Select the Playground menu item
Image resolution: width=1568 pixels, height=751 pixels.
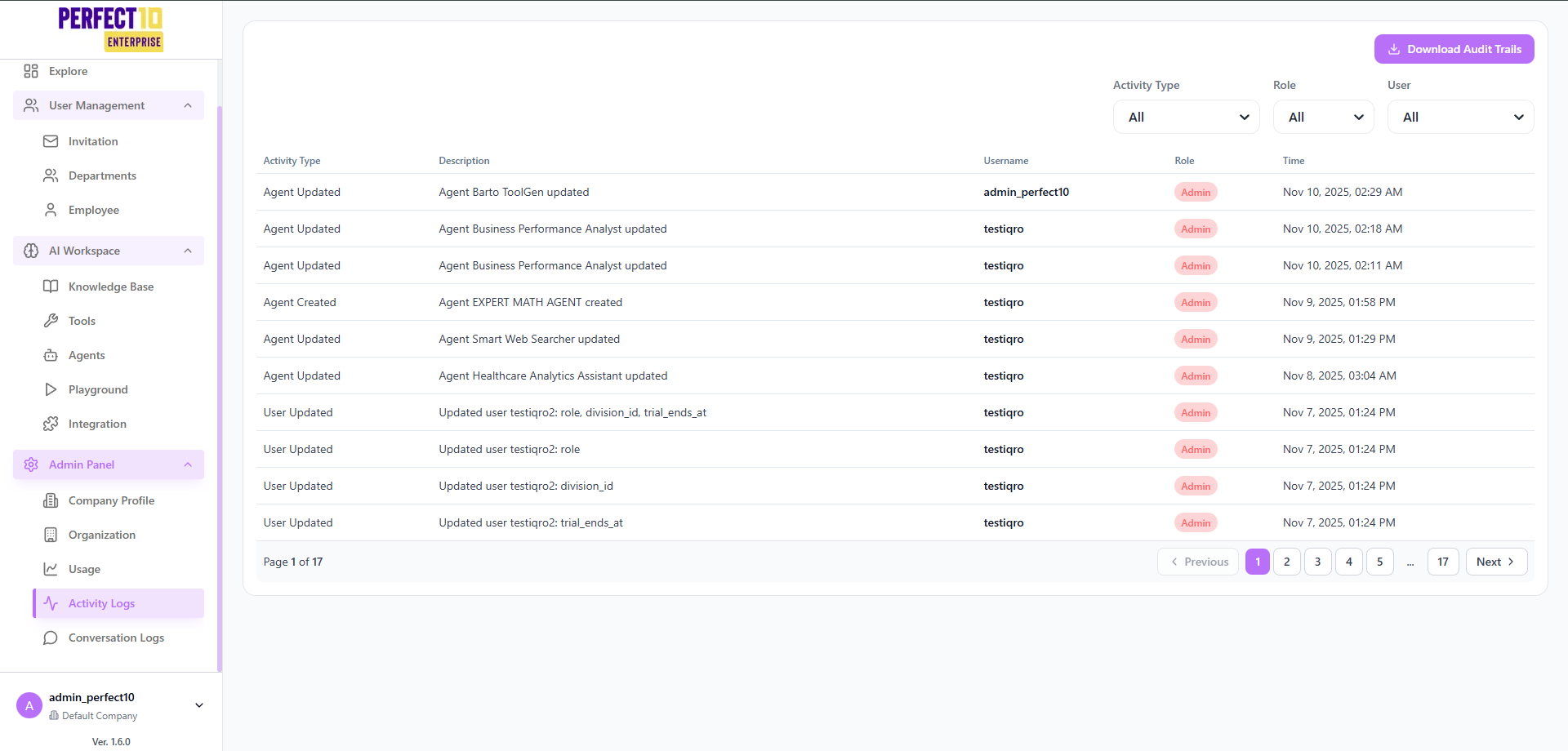[118, 389]
